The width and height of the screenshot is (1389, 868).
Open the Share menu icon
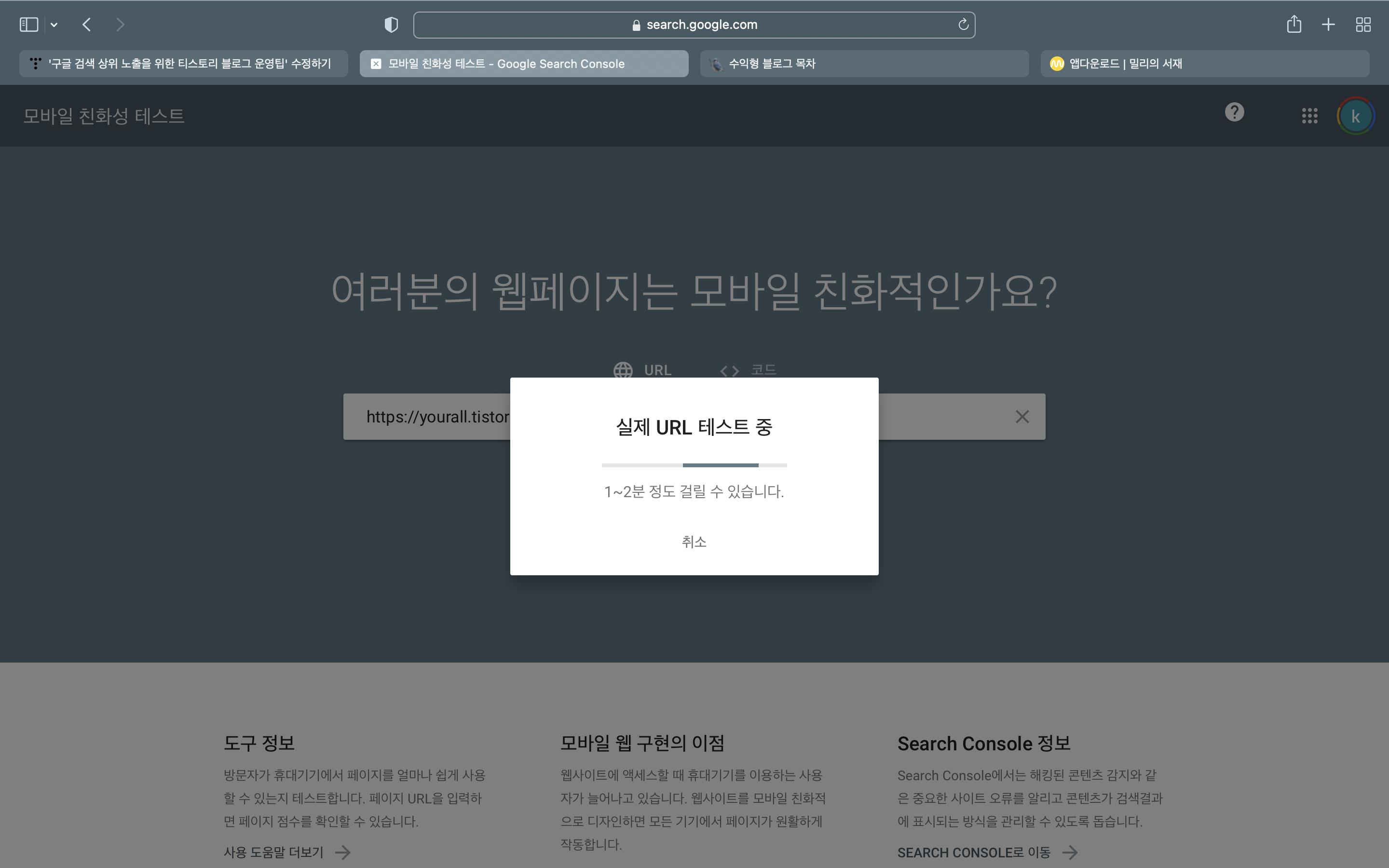click(x=1294, y=25)
